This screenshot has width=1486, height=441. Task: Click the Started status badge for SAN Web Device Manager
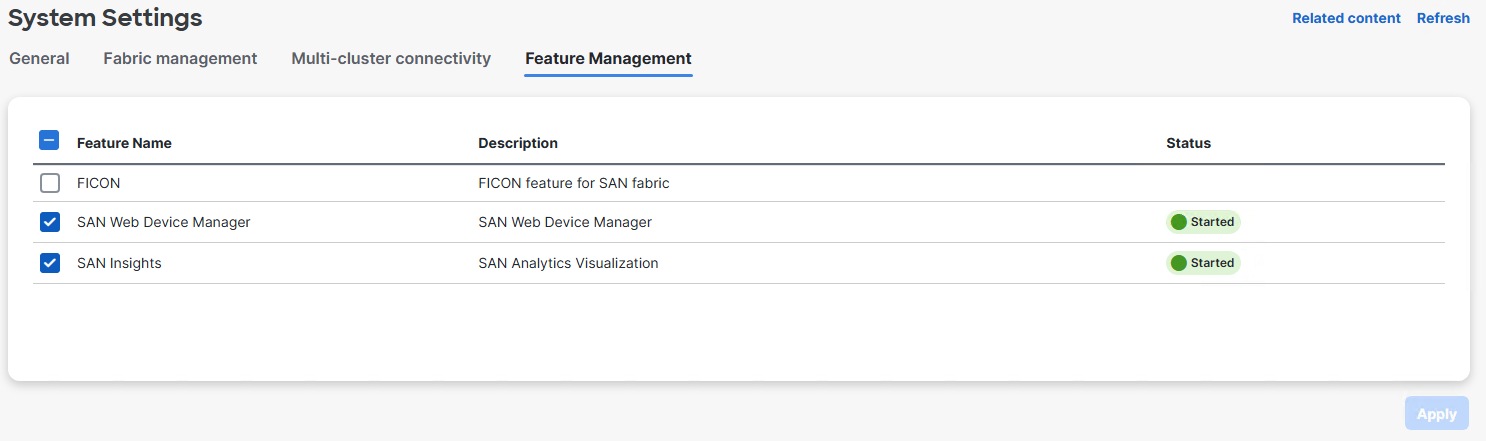click(x=1203, y=222)
